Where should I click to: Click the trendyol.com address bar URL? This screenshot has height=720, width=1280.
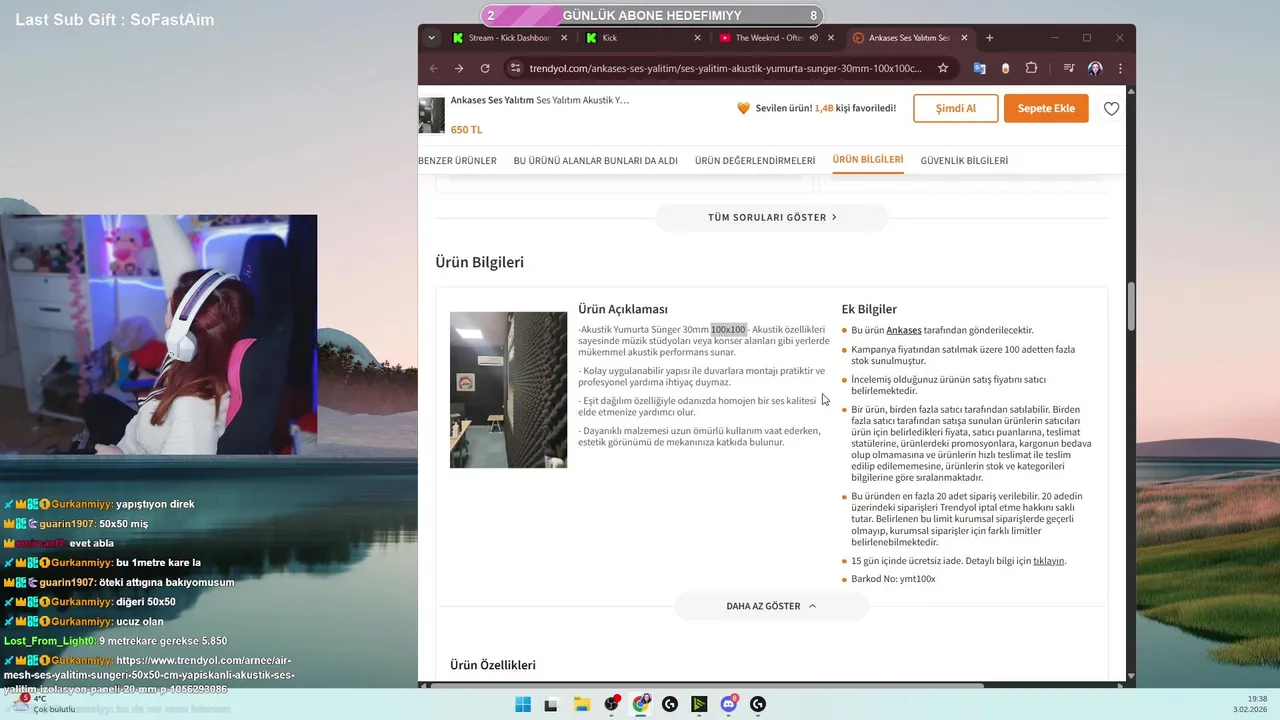tap(726, 68)
